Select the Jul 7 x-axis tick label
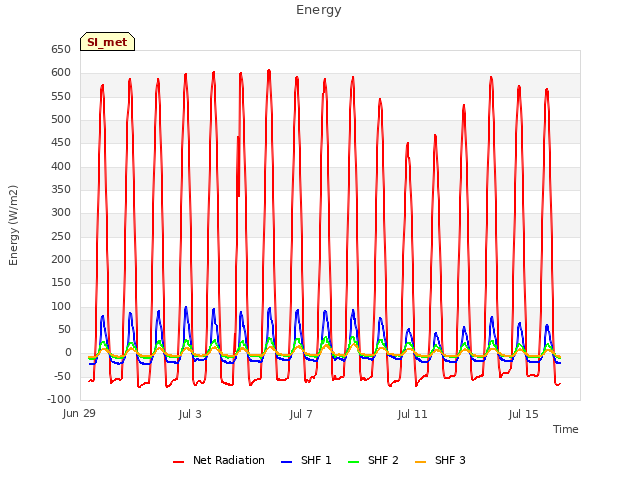This screenshot has width=640, height=480. [x=301, y=414]
